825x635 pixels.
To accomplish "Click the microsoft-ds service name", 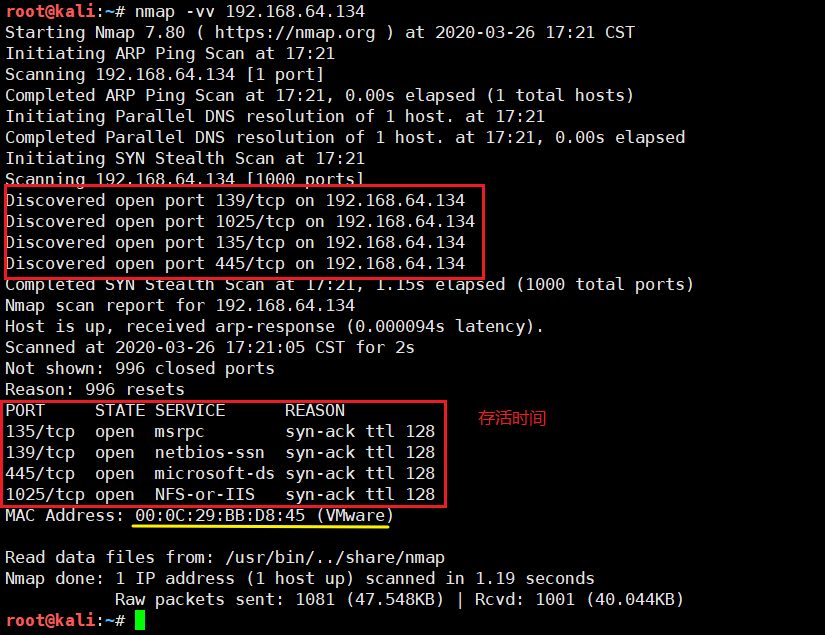I will click(x=215, y=474).
